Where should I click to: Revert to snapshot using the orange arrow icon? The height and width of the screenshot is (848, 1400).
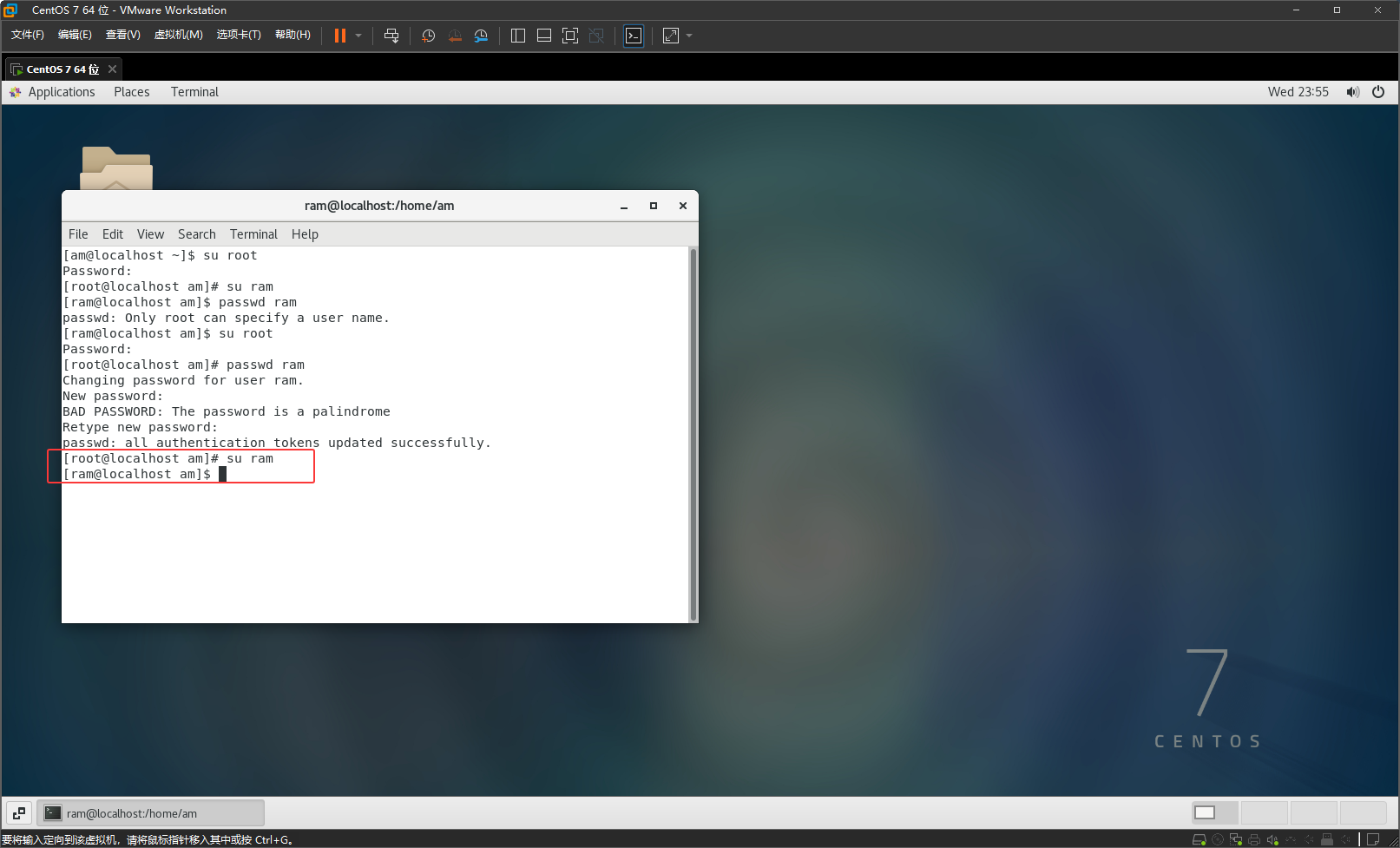coord(455,36)
